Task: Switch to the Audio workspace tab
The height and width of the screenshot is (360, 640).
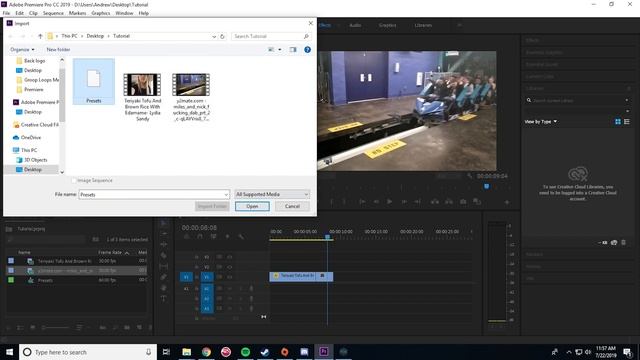Action: point(355,25)
